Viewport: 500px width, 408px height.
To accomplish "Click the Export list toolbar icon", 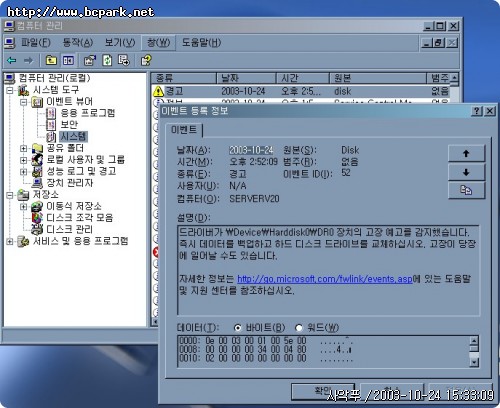I will 124,60.
